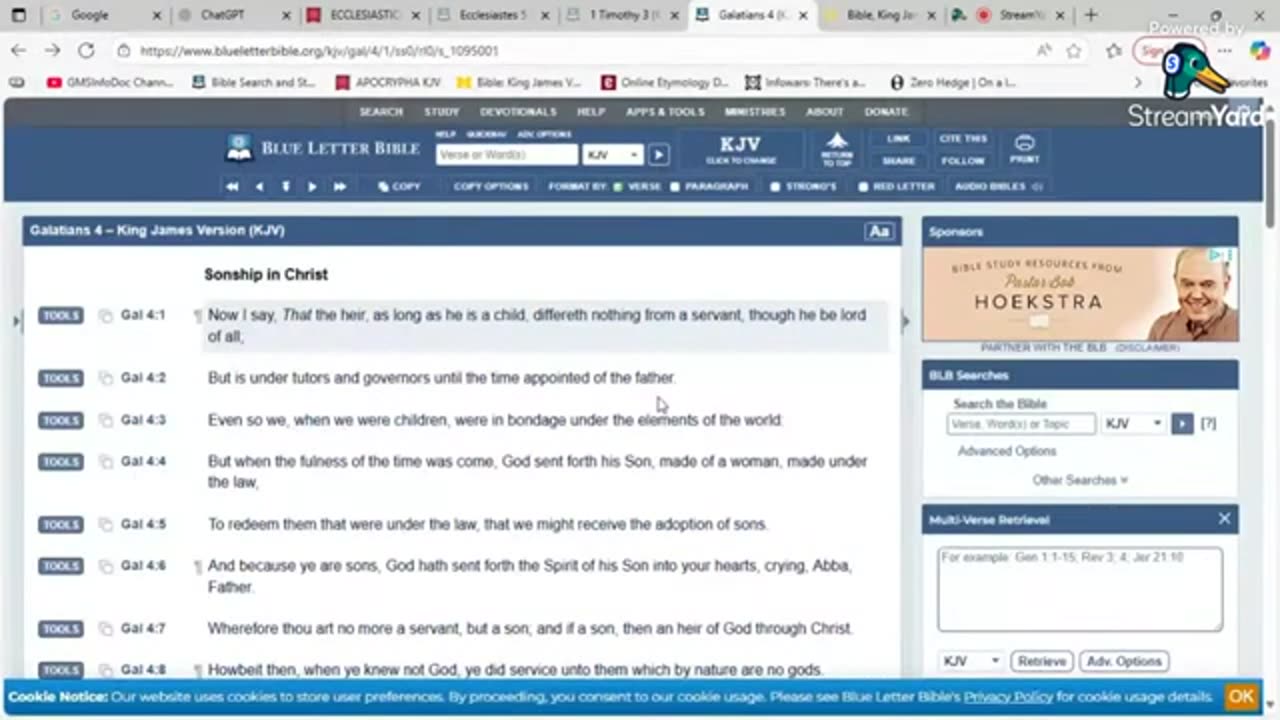Open Online Etymology bookmark

pos(666,83)
